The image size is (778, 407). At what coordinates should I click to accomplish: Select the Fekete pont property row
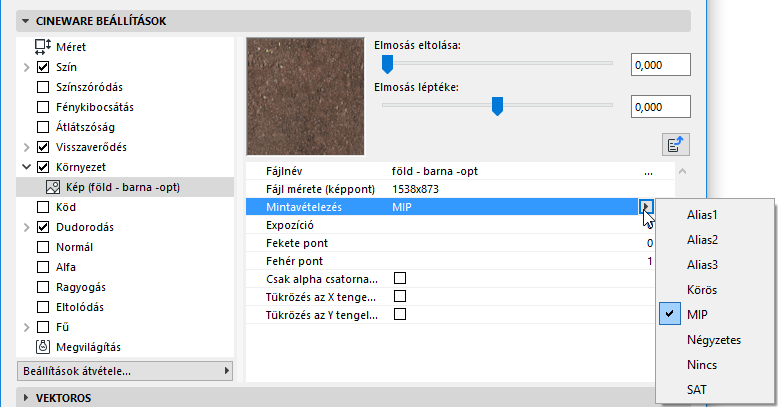(450, 243)
